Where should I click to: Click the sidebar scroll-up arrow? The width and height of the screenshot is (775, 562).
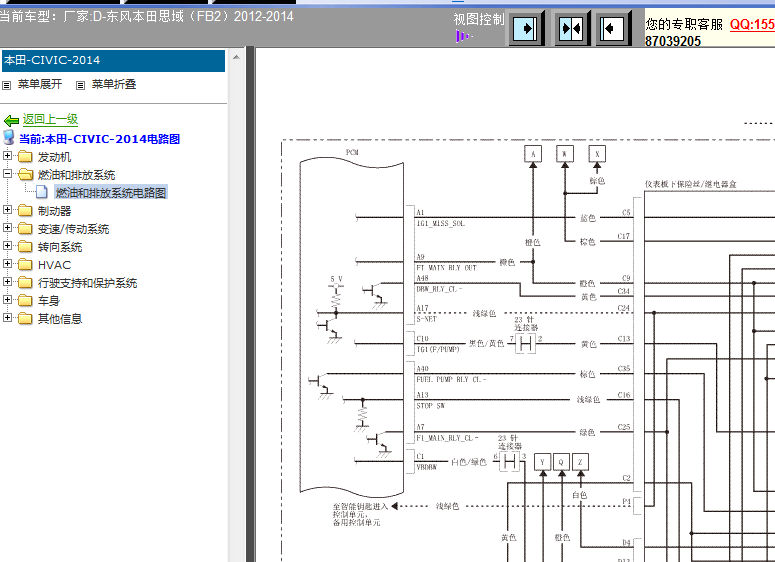[236, 57]
